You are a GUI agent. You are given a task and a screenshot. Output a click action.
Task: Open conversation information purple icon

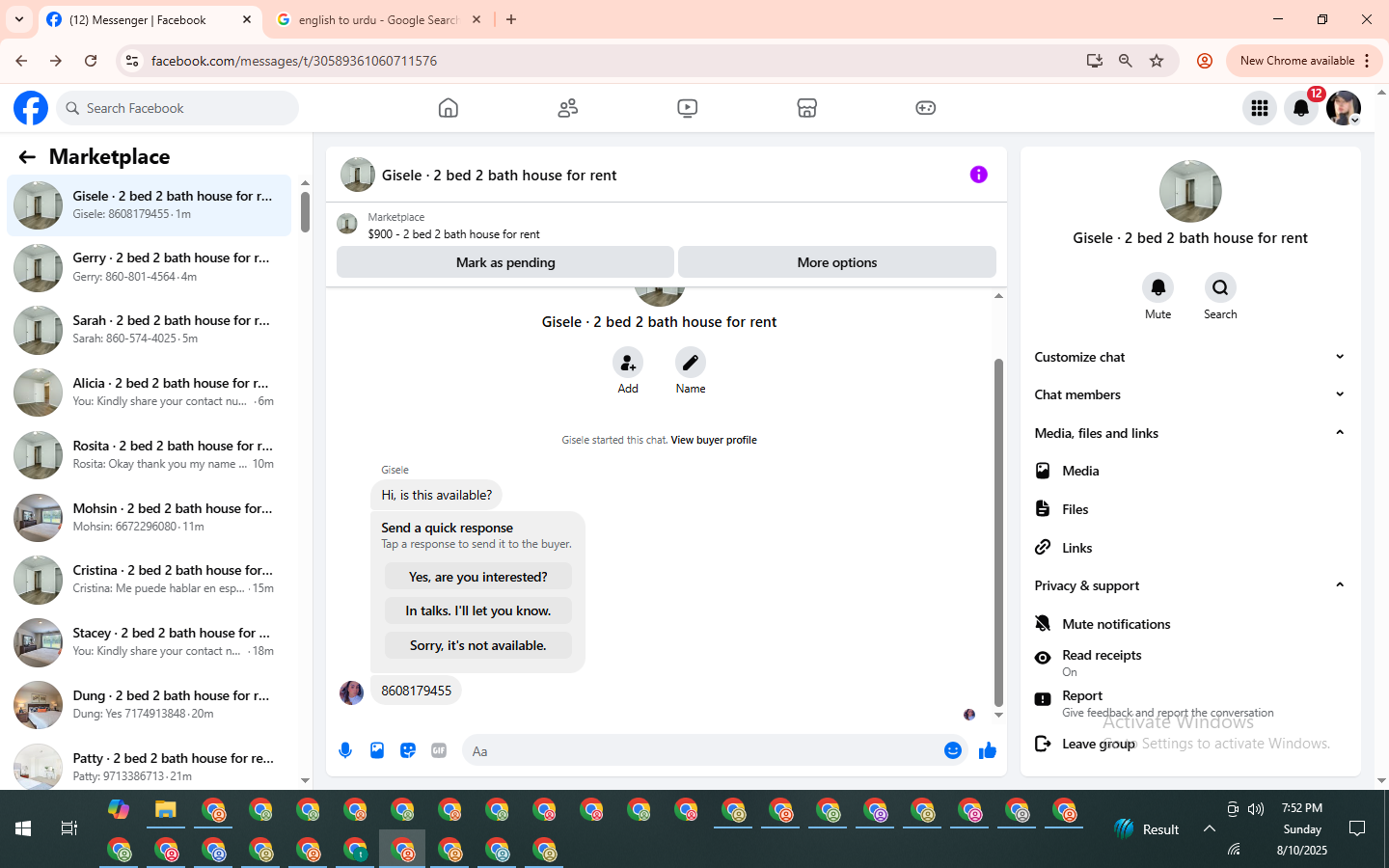[979, 175]
